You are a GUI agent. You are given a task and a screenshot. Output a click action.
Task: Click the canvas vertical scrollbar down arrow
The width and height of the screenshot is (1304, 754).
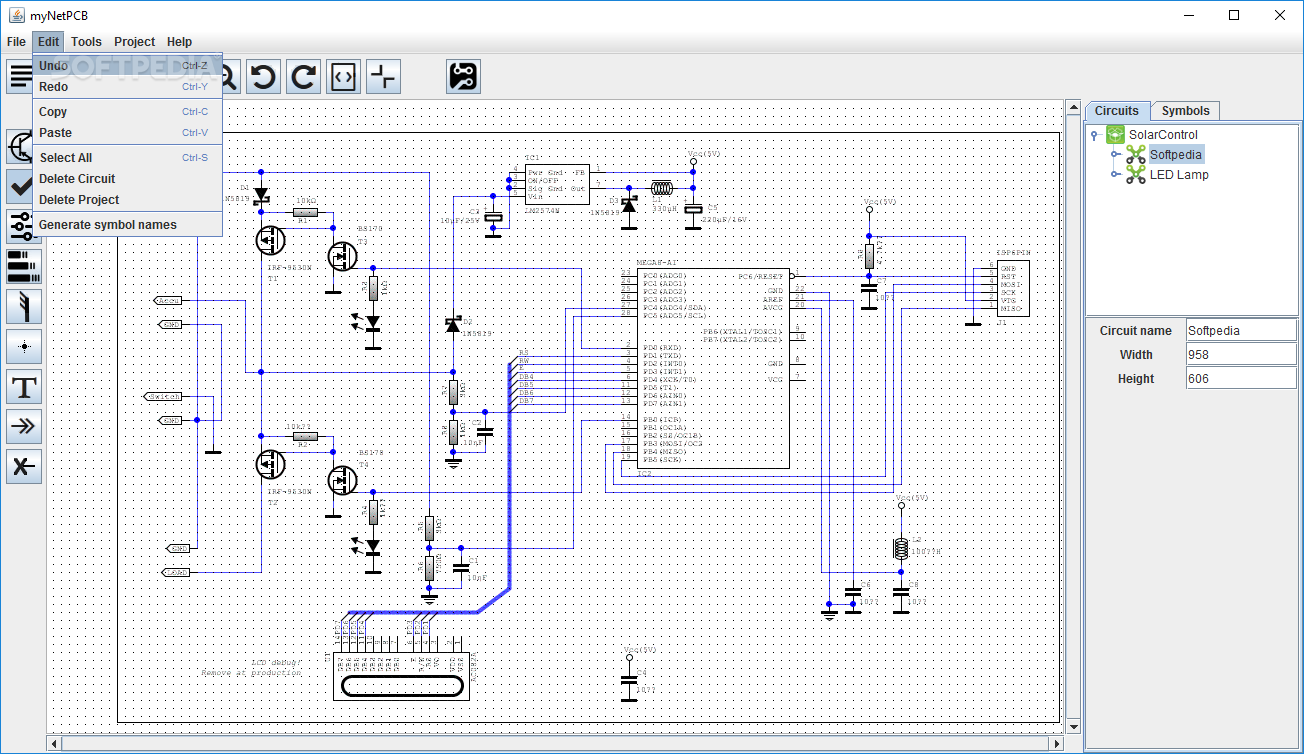click(1074, 727)
